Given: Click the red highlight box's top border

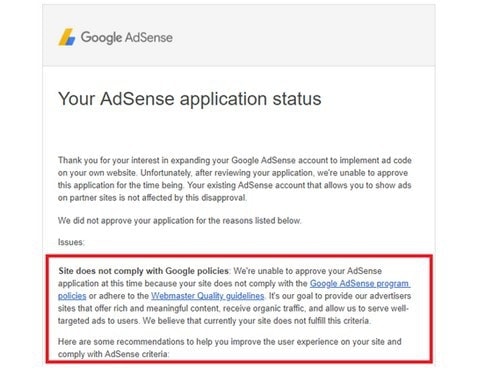Looking at the screenshot, I should pyautogui.click(x=239, y=256).
